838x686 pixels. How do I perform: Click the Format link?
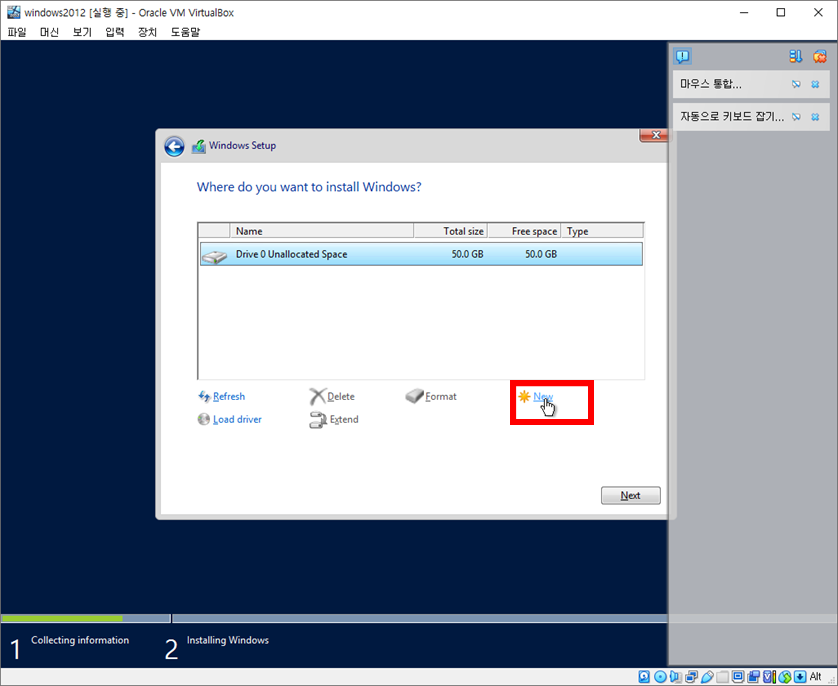pyautogui.click(x=441, y=396)
